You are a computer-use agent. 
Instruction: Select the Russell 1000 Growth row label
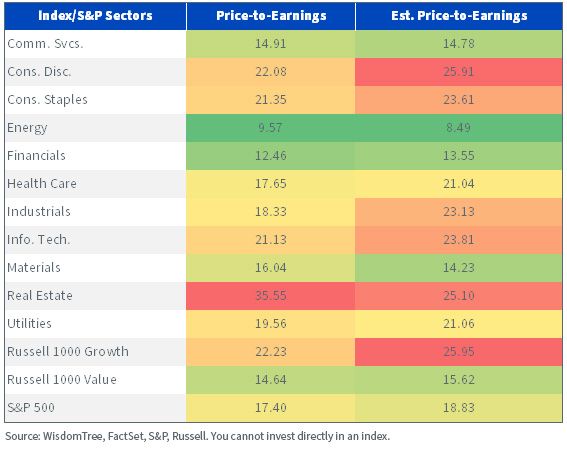(68, 352)
